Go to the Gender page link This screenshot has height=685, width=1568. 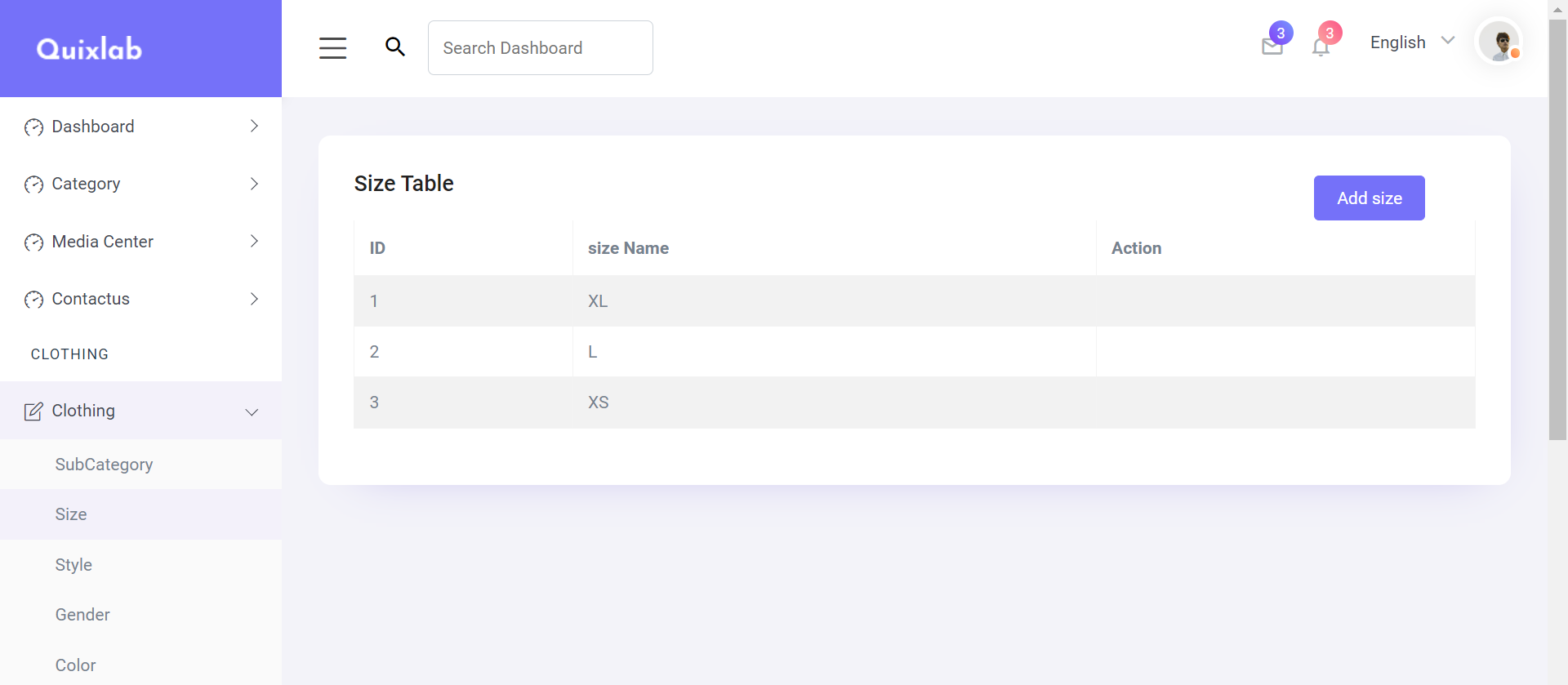[x=82, y=615]
